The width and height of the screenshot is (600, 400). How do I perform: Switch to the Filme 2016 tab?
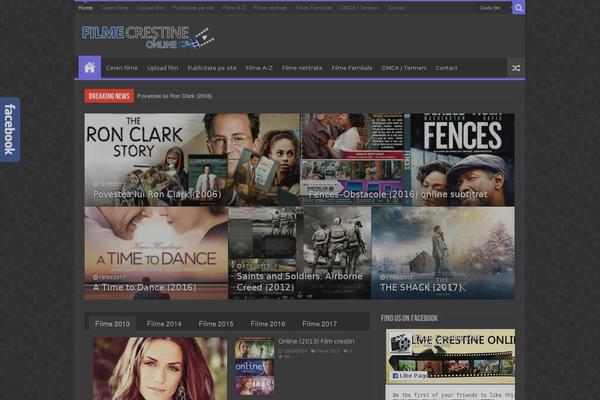[267, 324]
